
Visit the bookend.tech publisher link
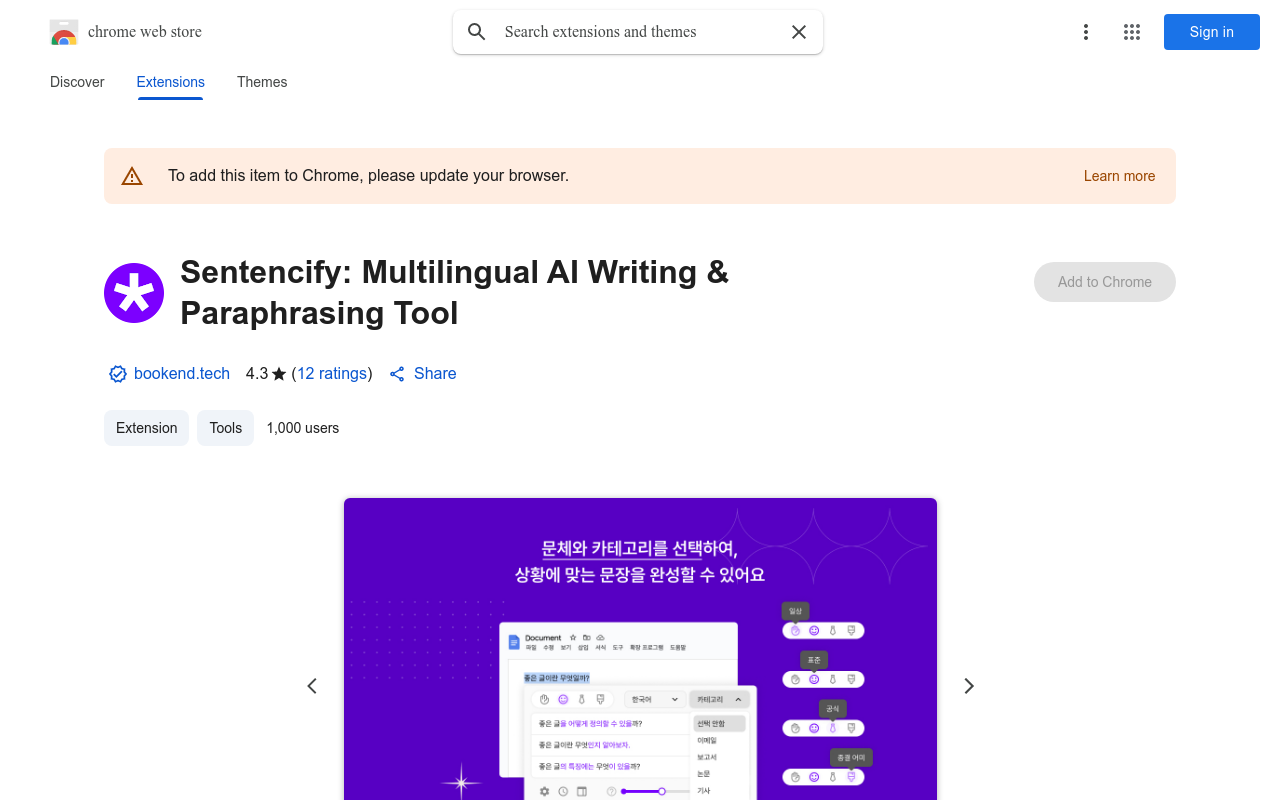(183, 373)
